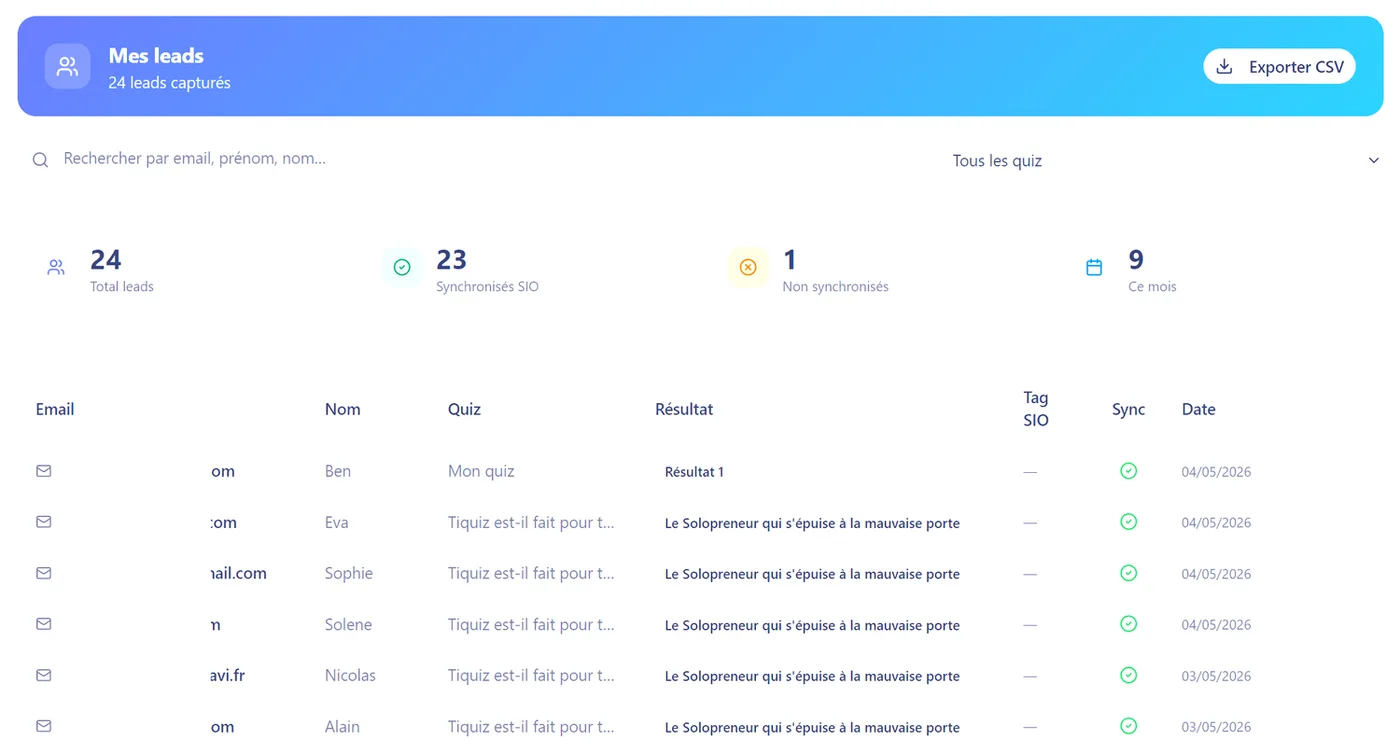This screenshot has height=751, width=1400.
Task: Select the Mon quiz cell
Action: coord(481,471)
